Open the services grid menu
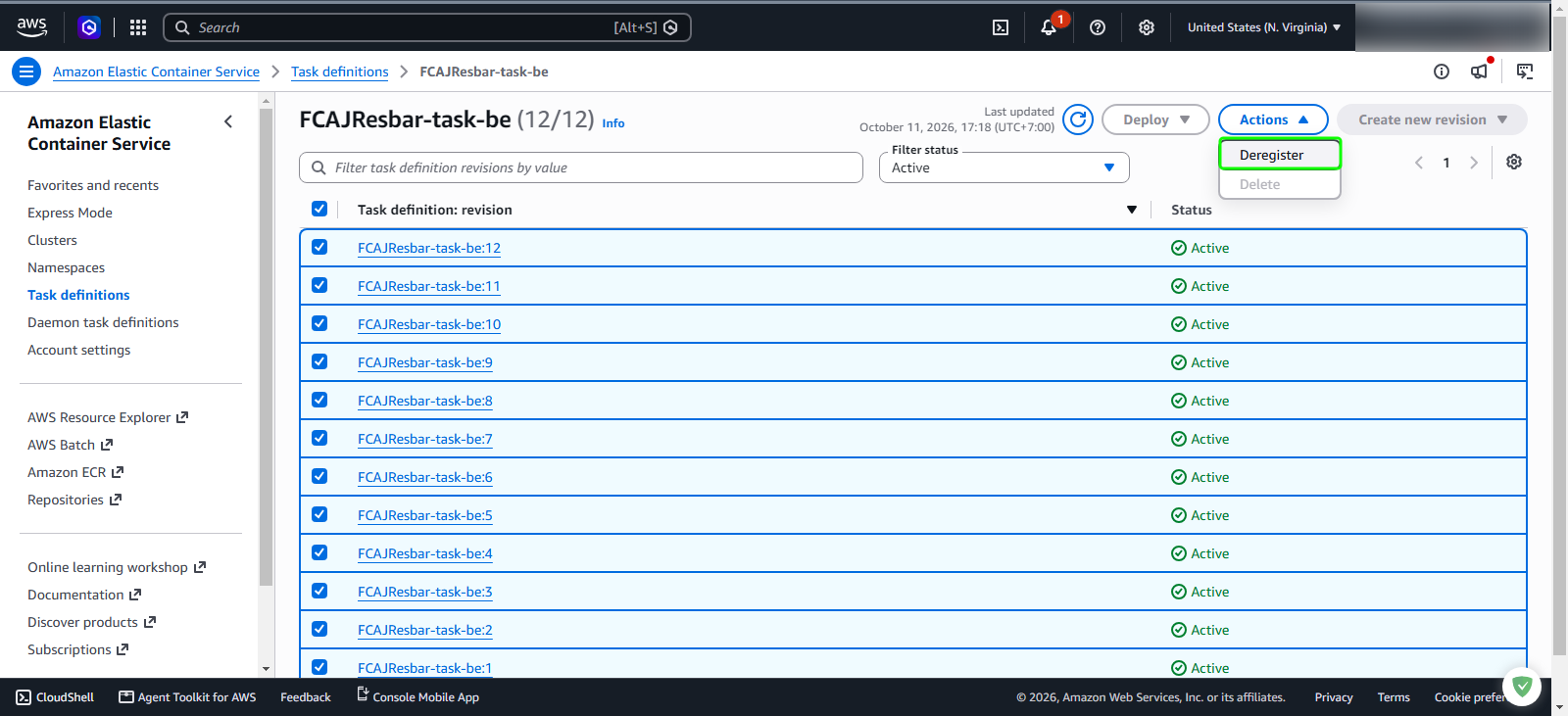 [x=138, y=27]
